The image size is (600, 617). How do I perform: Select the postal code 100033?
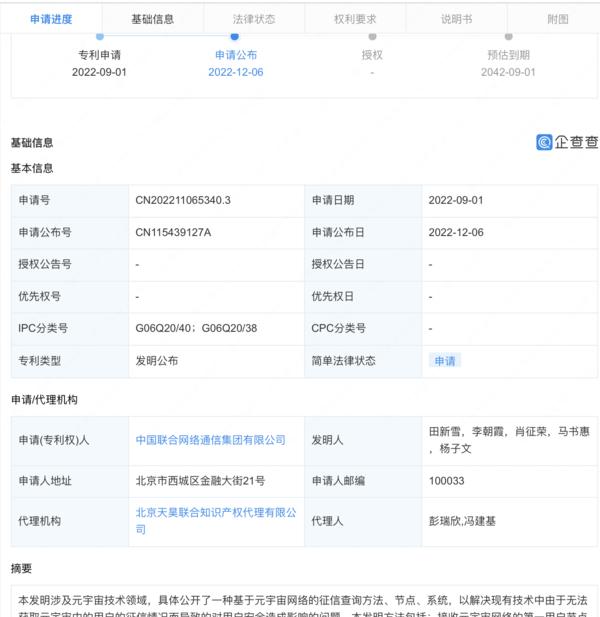[447, 480]
